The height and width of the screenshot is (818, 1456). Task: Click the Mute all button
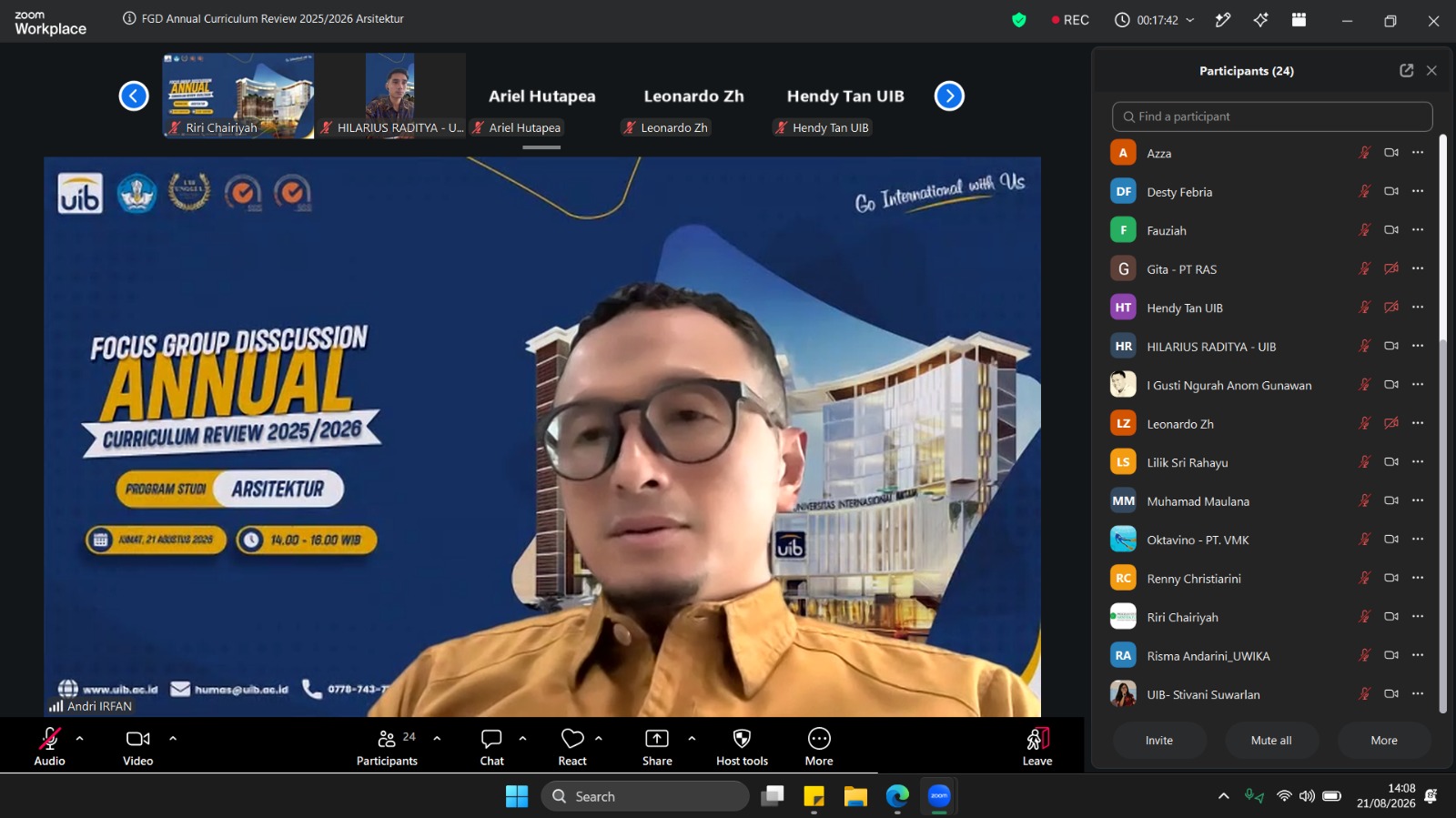1271,740
